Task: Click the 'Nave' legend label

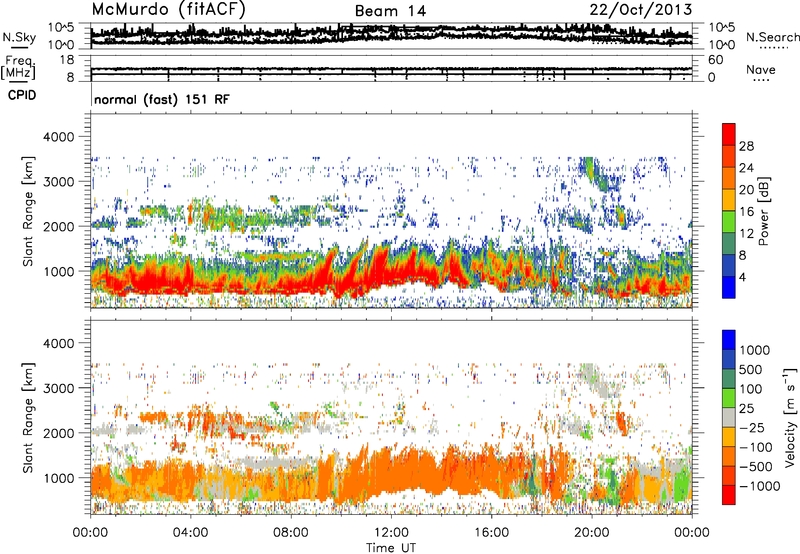Action: (761, 69)
